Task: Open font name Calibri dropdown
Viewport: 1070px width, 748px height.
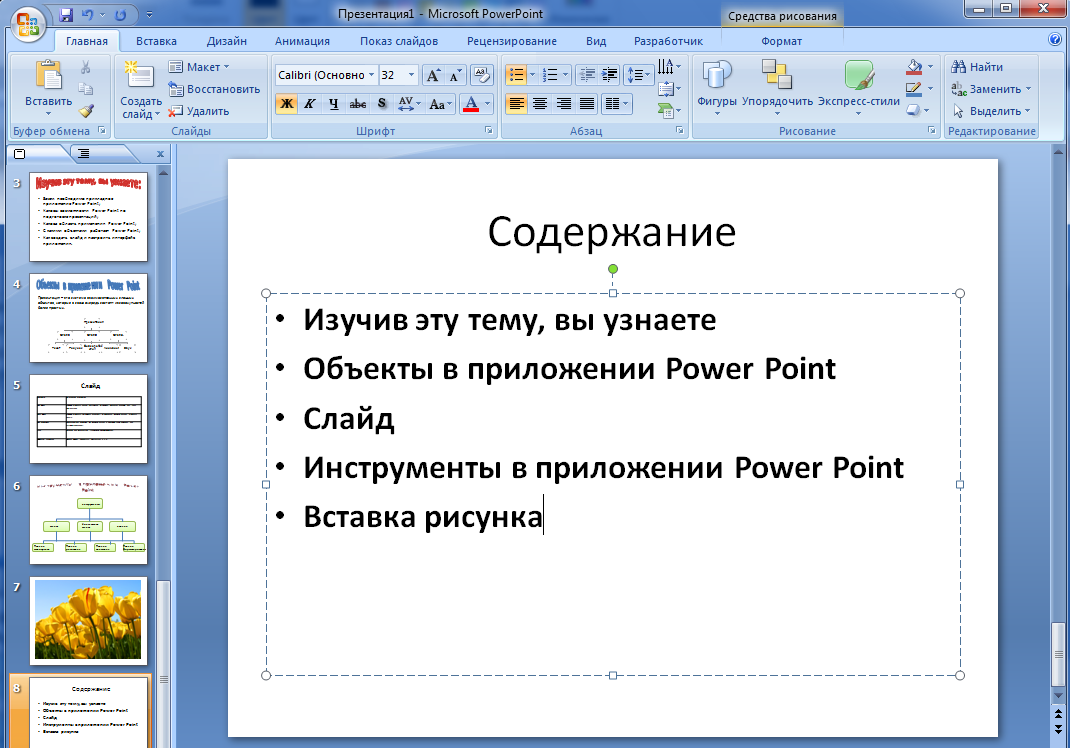Action: (372, 75)
